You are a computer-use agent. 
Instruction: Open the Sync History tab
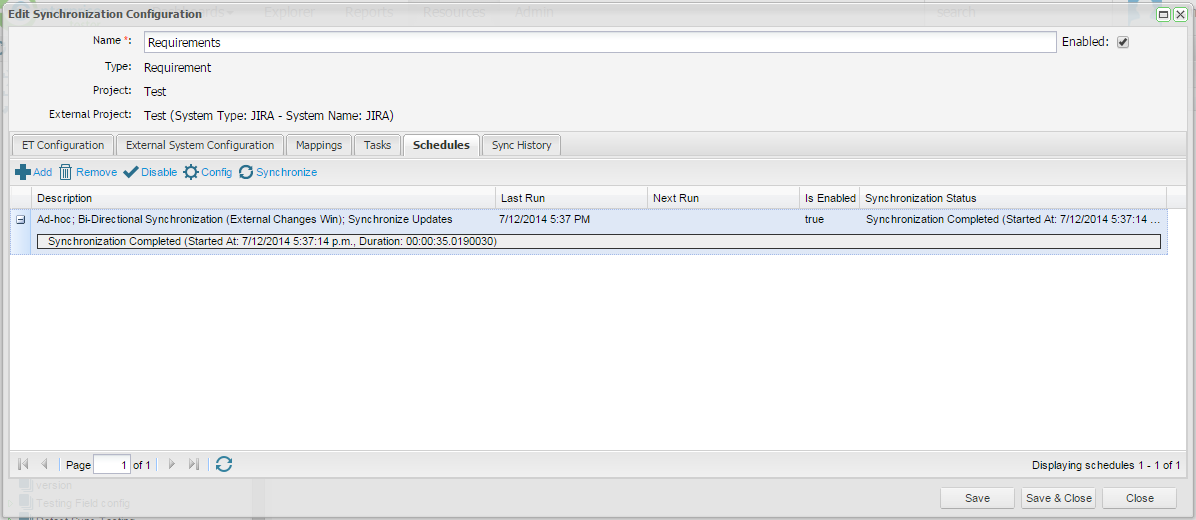[521, 145]
